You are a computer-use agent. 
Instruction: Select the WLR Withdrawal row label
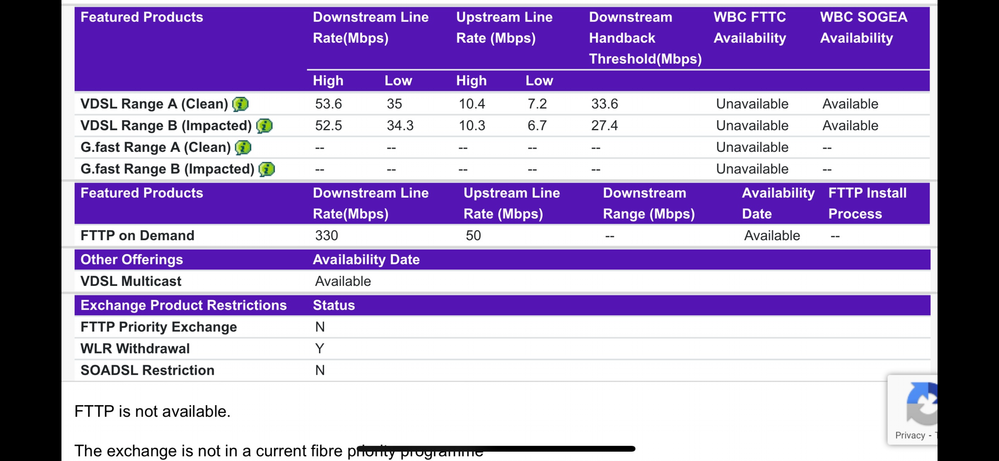coord(135,349)
